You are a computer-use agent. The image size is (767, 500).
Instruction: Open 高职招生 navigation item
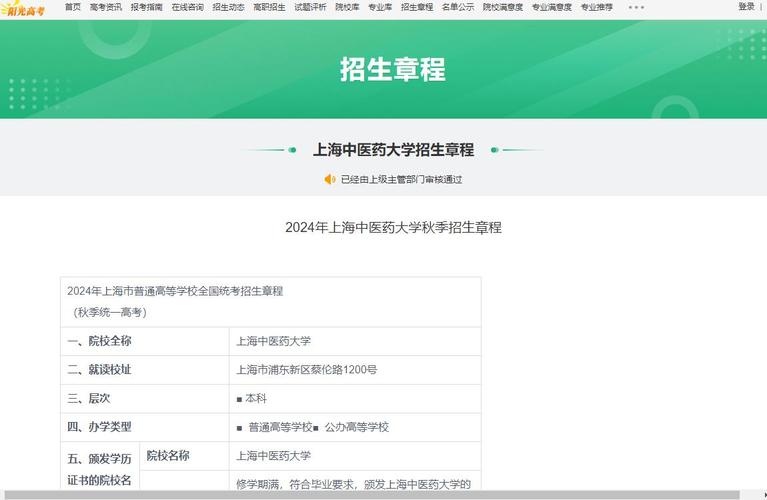pyautogui.click(x=269, y=7)
